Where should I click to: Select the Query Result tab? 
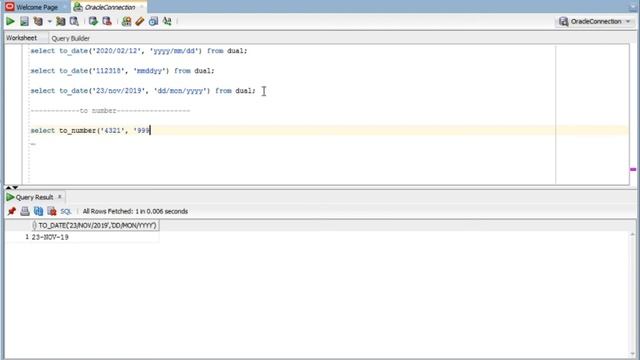[x=34, y=197]
